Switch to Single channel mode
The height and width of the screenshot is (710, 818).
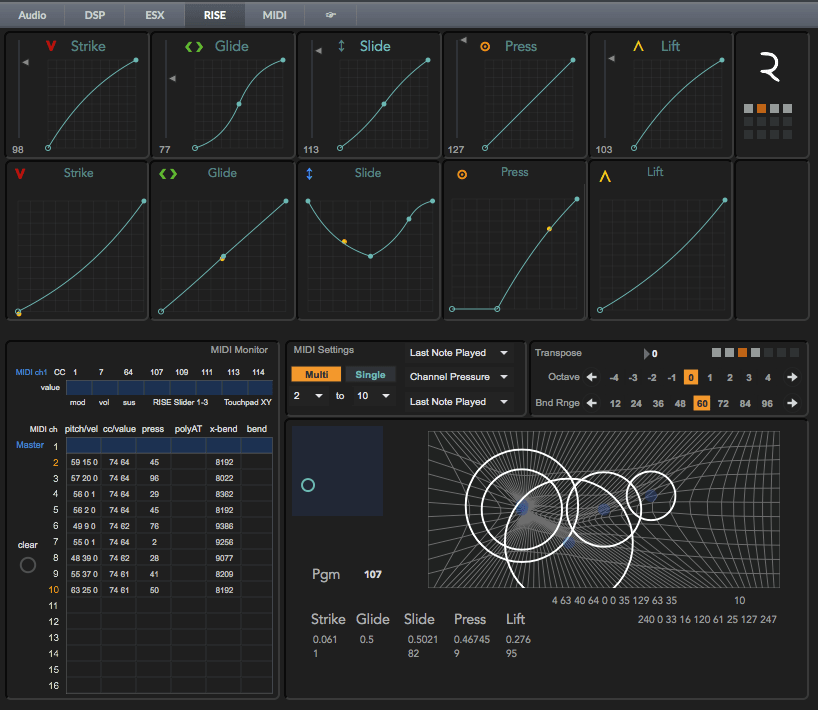pos(370,374)
